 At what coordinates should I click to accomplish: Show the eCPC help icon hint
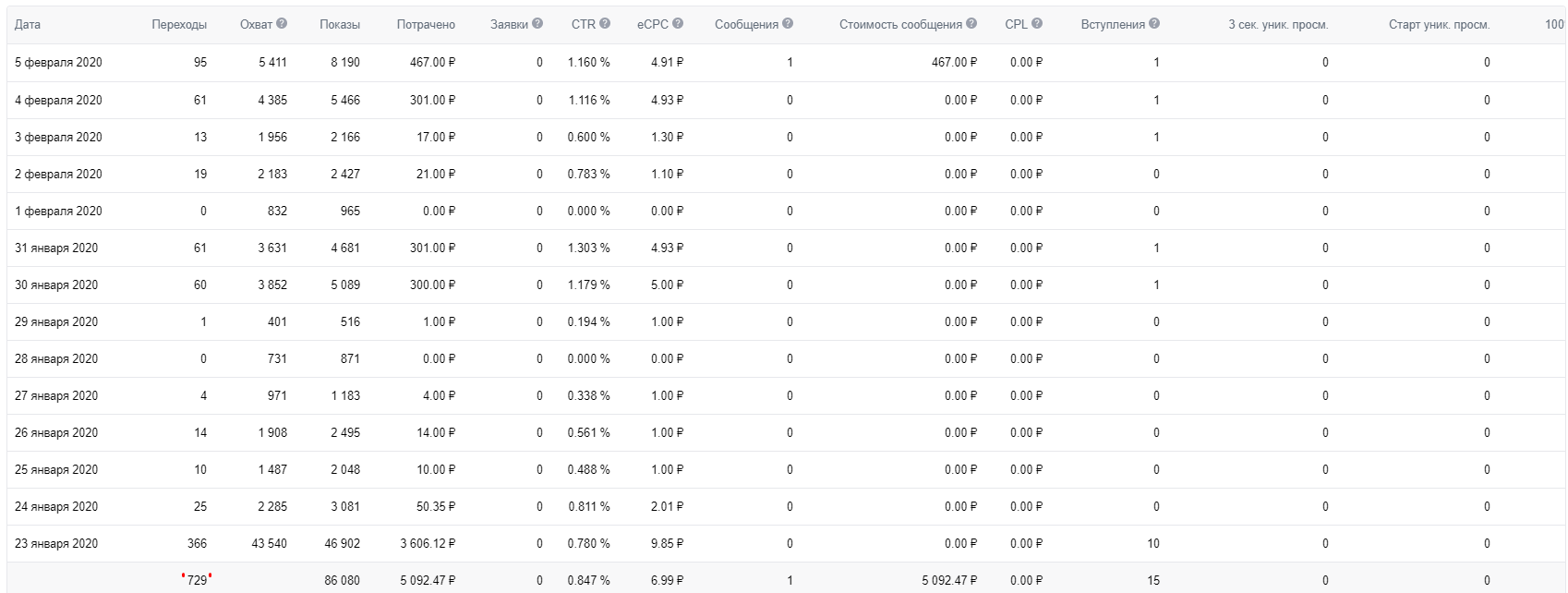[678, 24]
